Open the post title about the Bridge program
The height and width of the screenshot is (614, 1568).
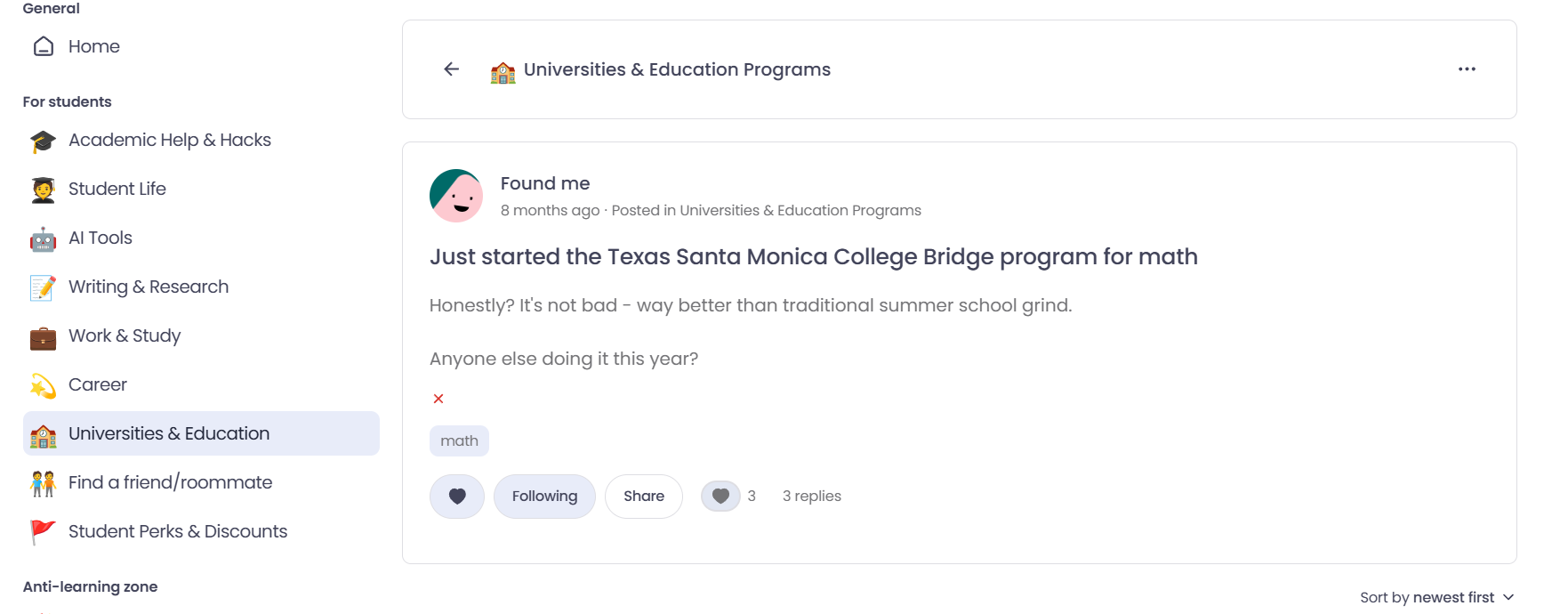point(813,256)
